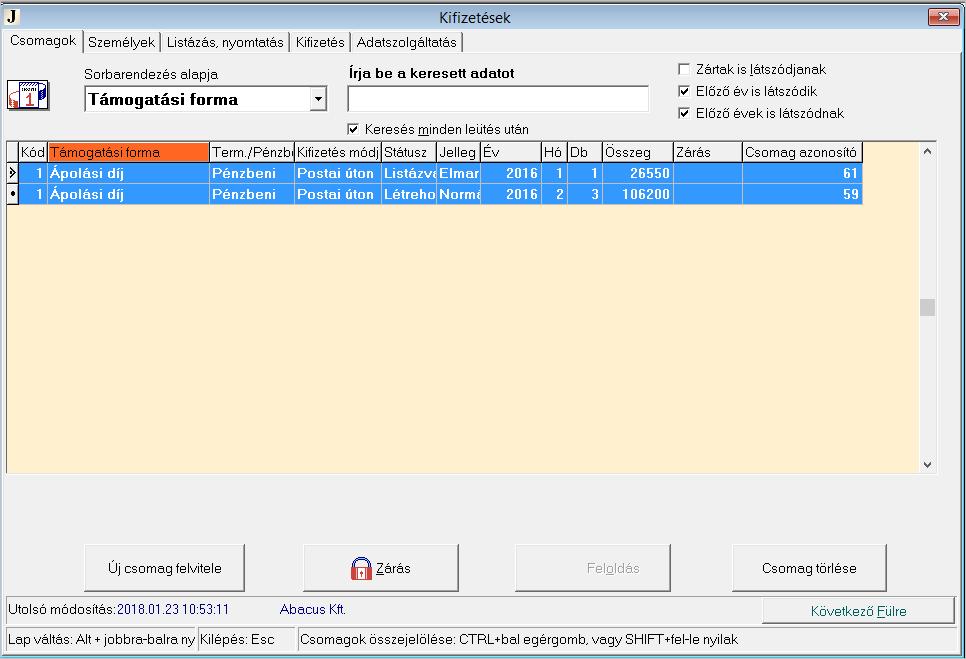The height and width of the screenshot is (659, 966).
Task: Click package identifier 61 cell
Action: click(802, 173)
